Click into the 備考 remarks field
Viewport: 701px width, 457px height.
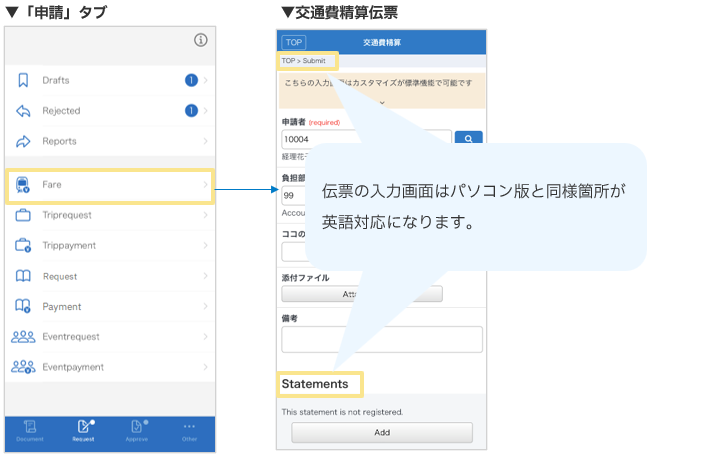pos(381,339)
